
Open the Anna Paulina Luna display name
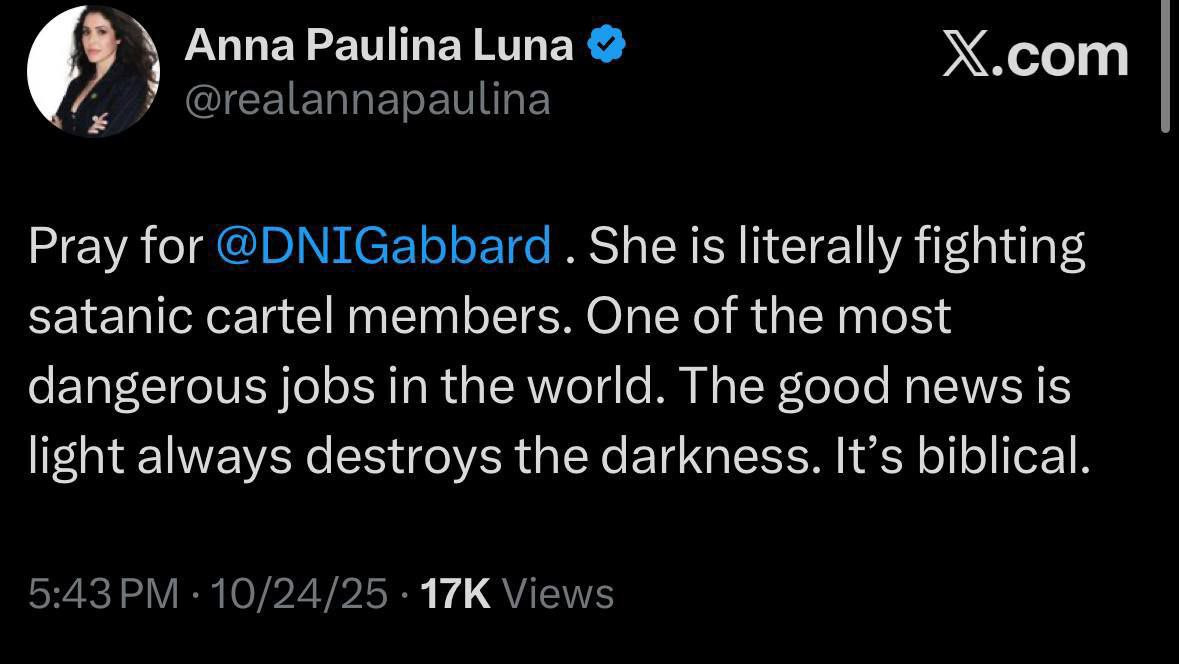(x=379, y=46)
